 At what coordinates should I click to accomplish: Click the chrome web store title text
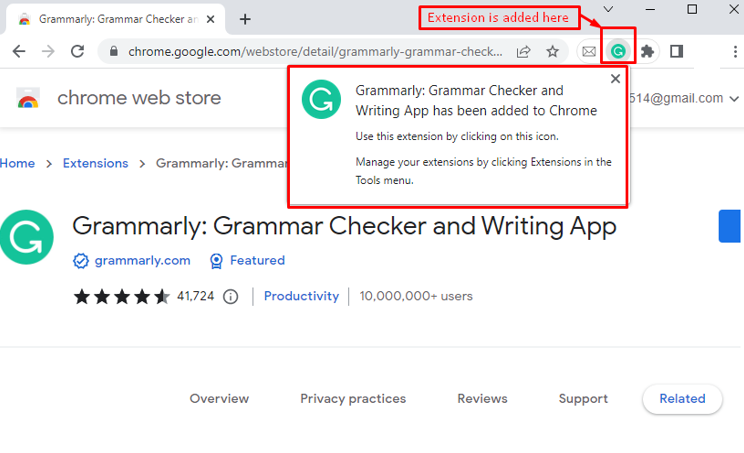point(139,98)
